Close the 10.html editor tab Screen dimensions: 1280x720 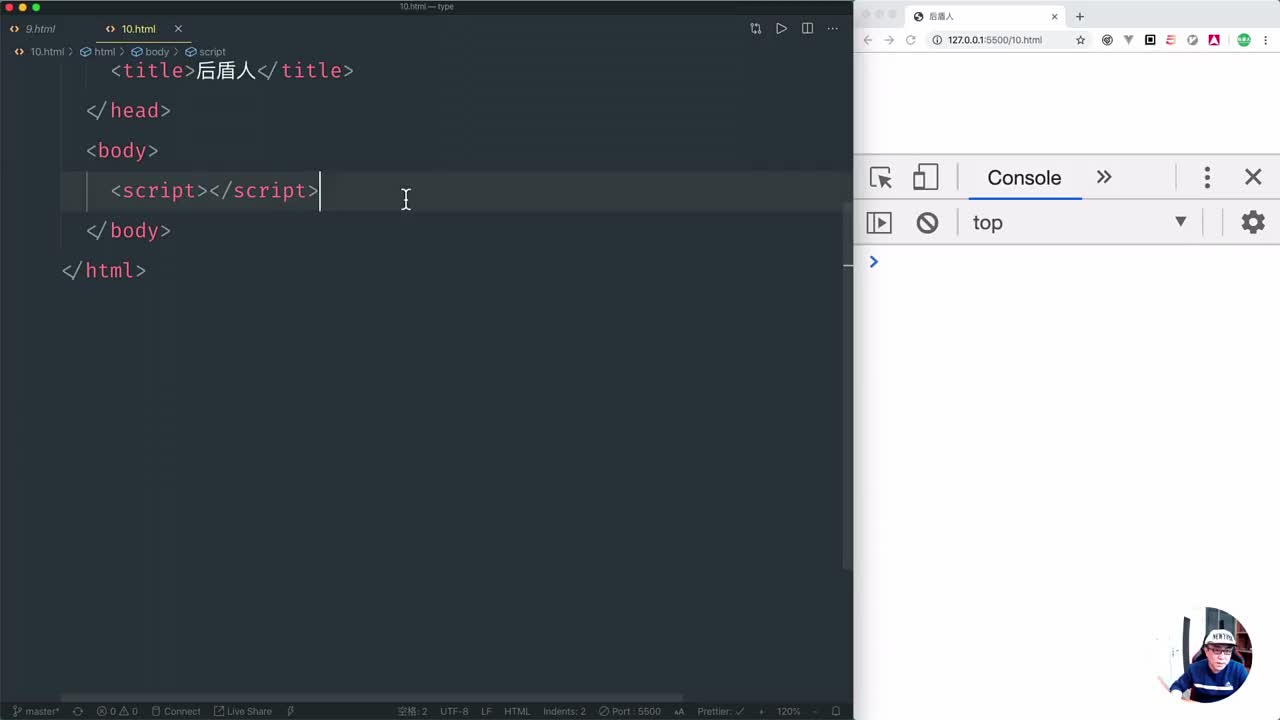click(178, 29)
